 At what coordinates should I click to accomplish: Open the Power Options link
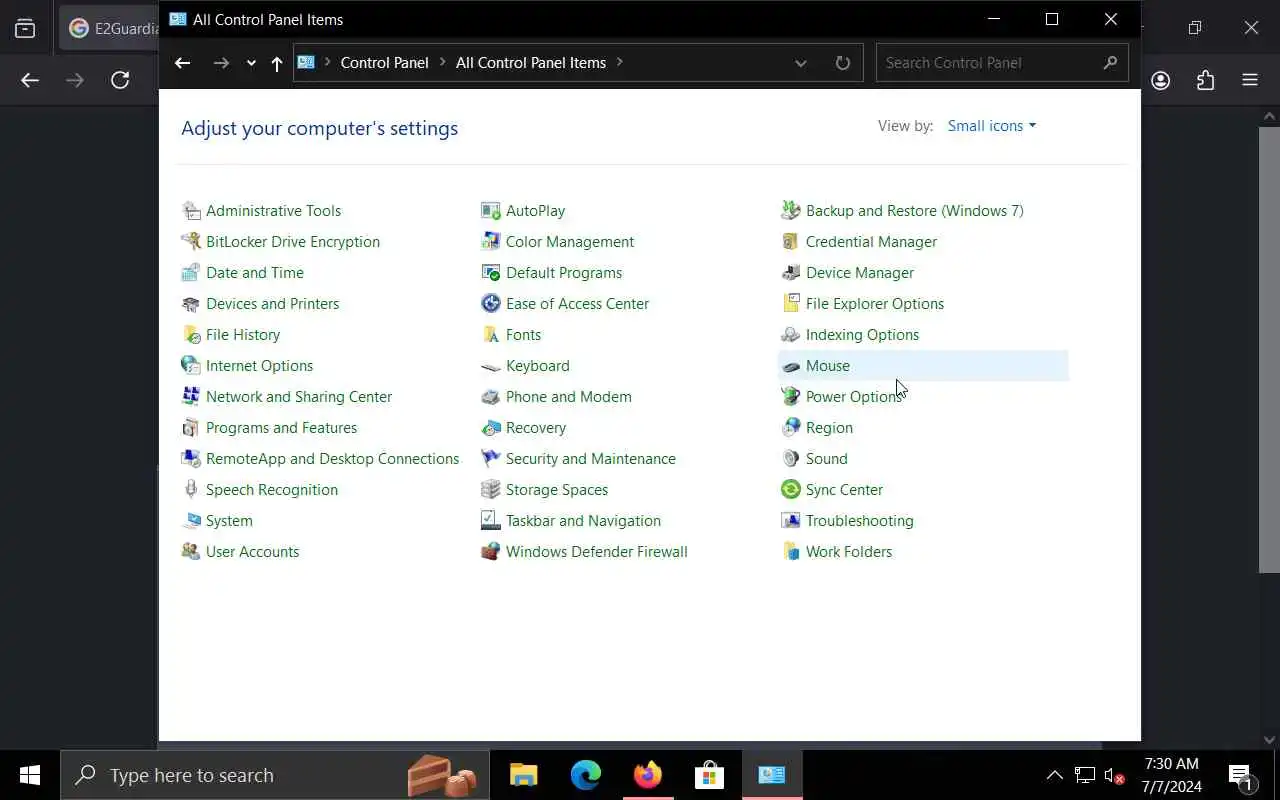pos(854,397)
